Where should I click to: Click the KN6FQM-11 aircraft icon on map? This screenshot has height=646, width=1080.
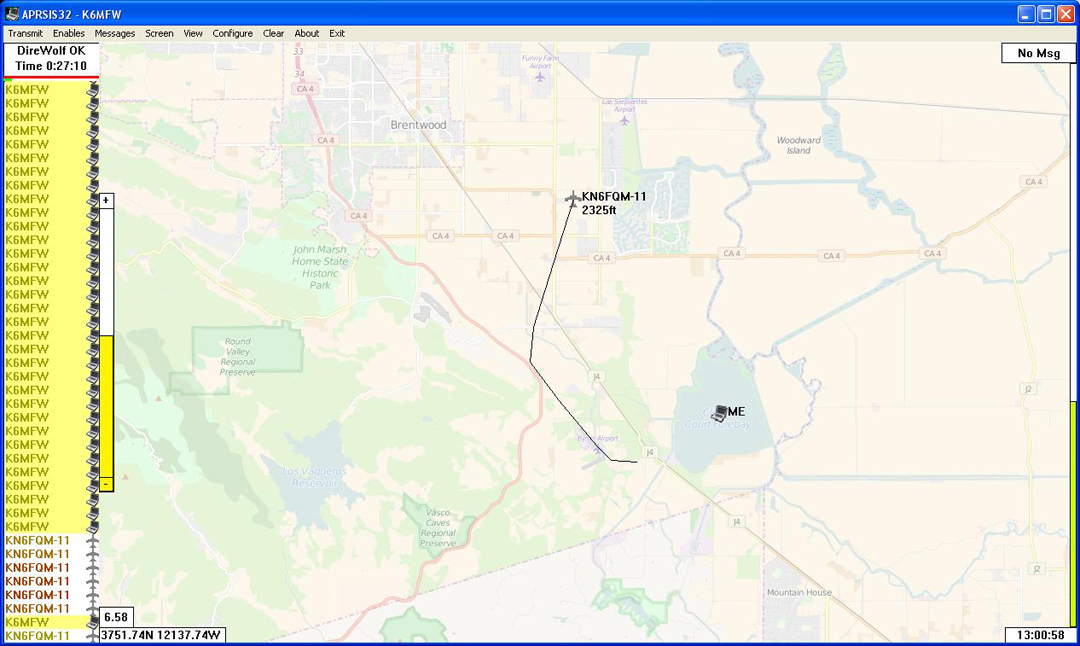[572, 199]
